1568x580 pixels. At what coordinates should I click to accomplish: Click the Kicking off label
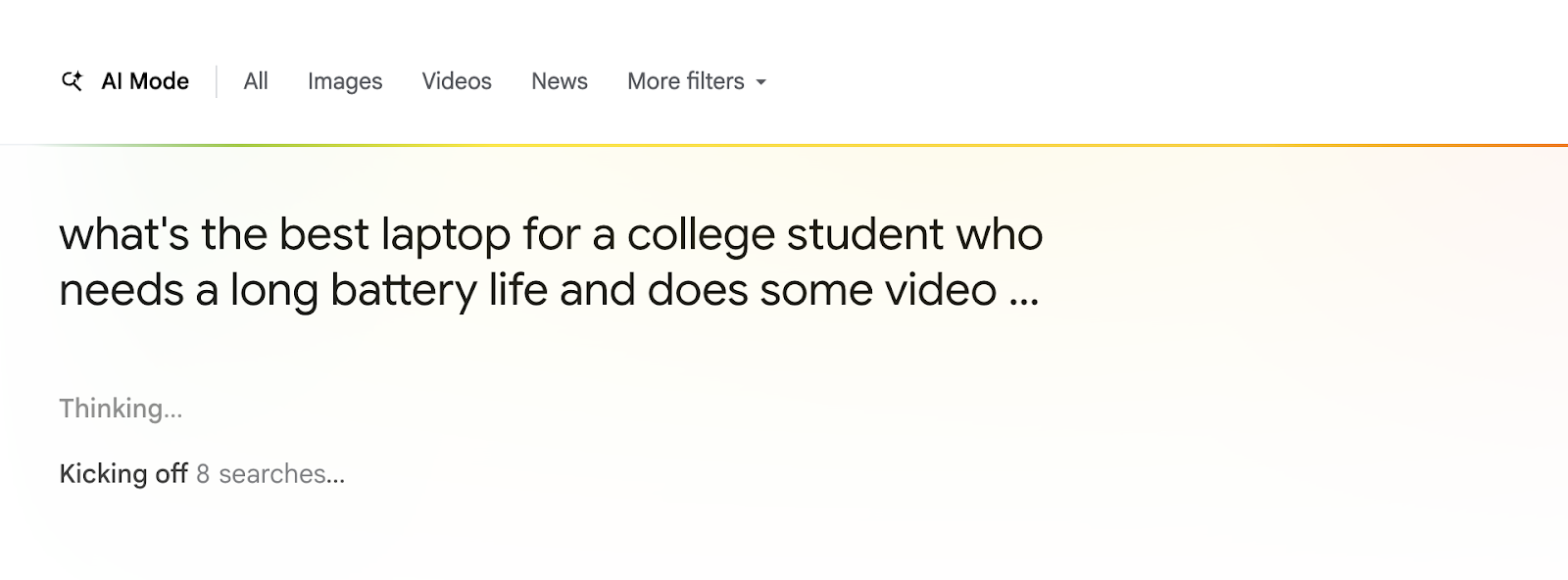tap(123, 474)
